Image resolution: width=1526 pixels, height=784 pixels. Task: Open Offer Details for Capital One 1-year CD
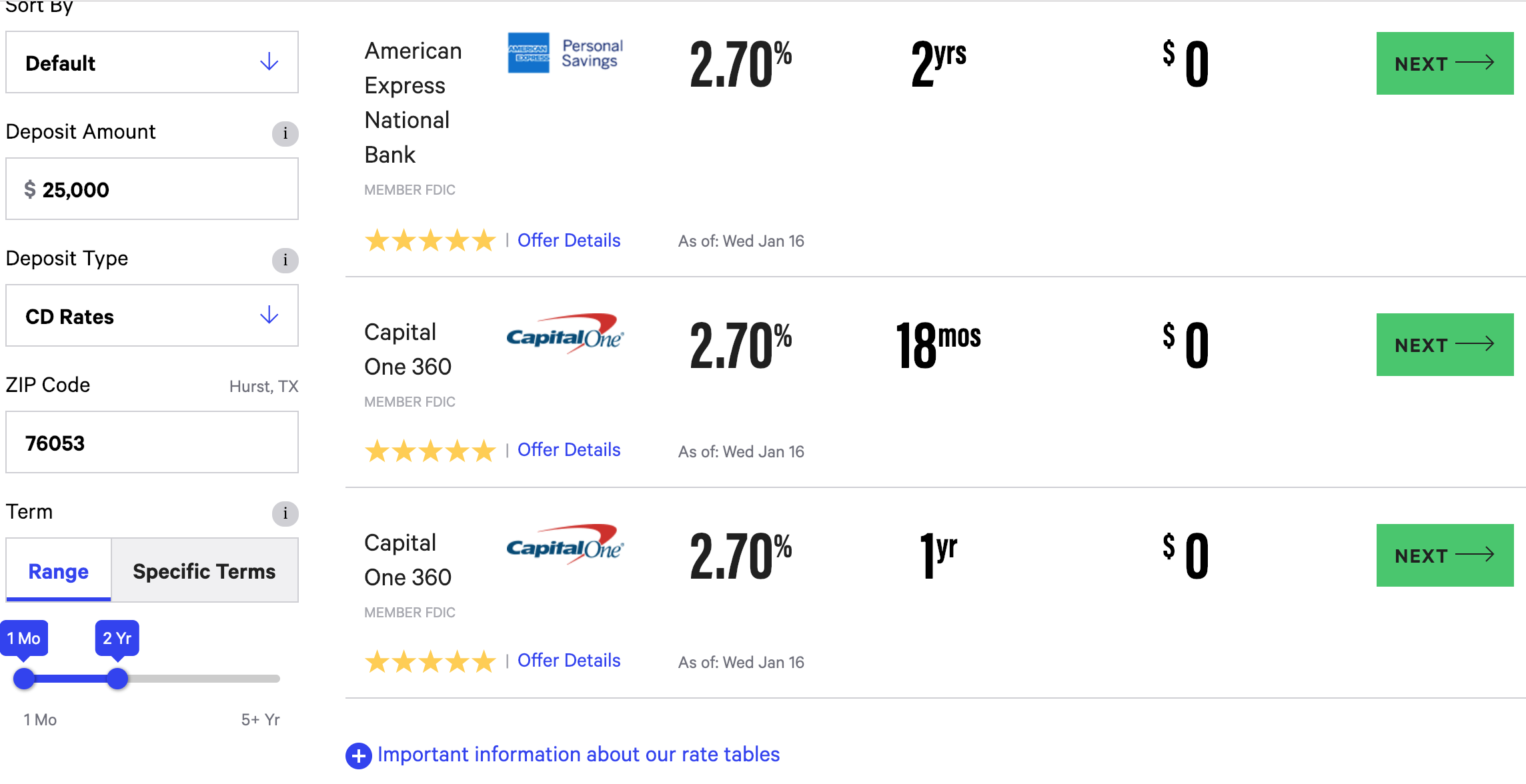click(x=569, y=661)
